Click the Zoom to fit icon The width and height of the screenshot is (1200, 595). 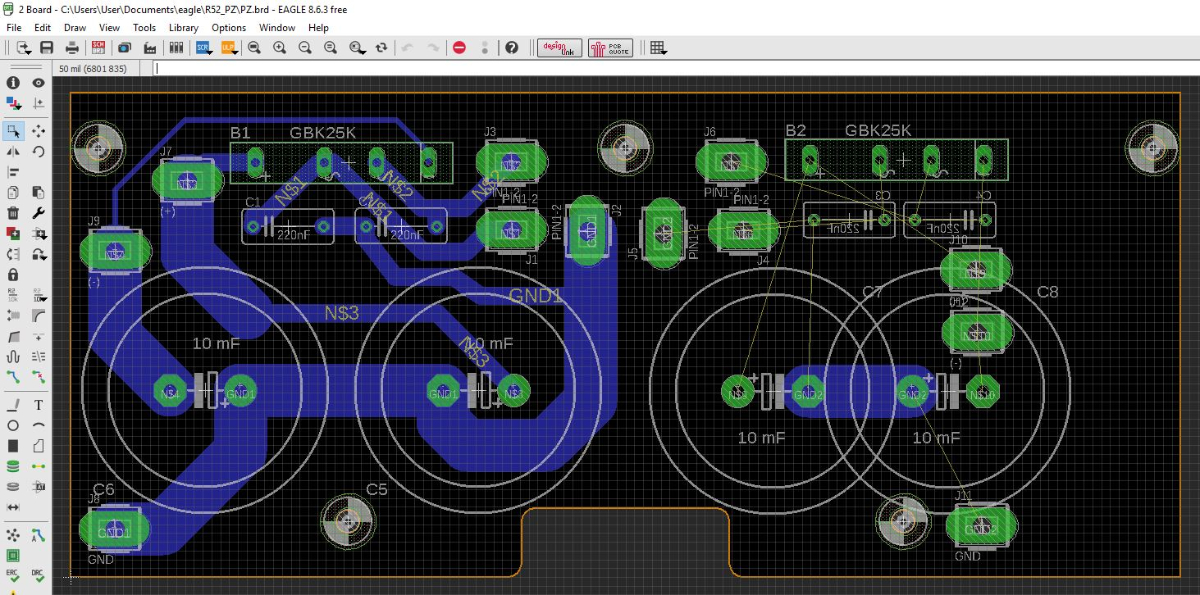(255, 47)
